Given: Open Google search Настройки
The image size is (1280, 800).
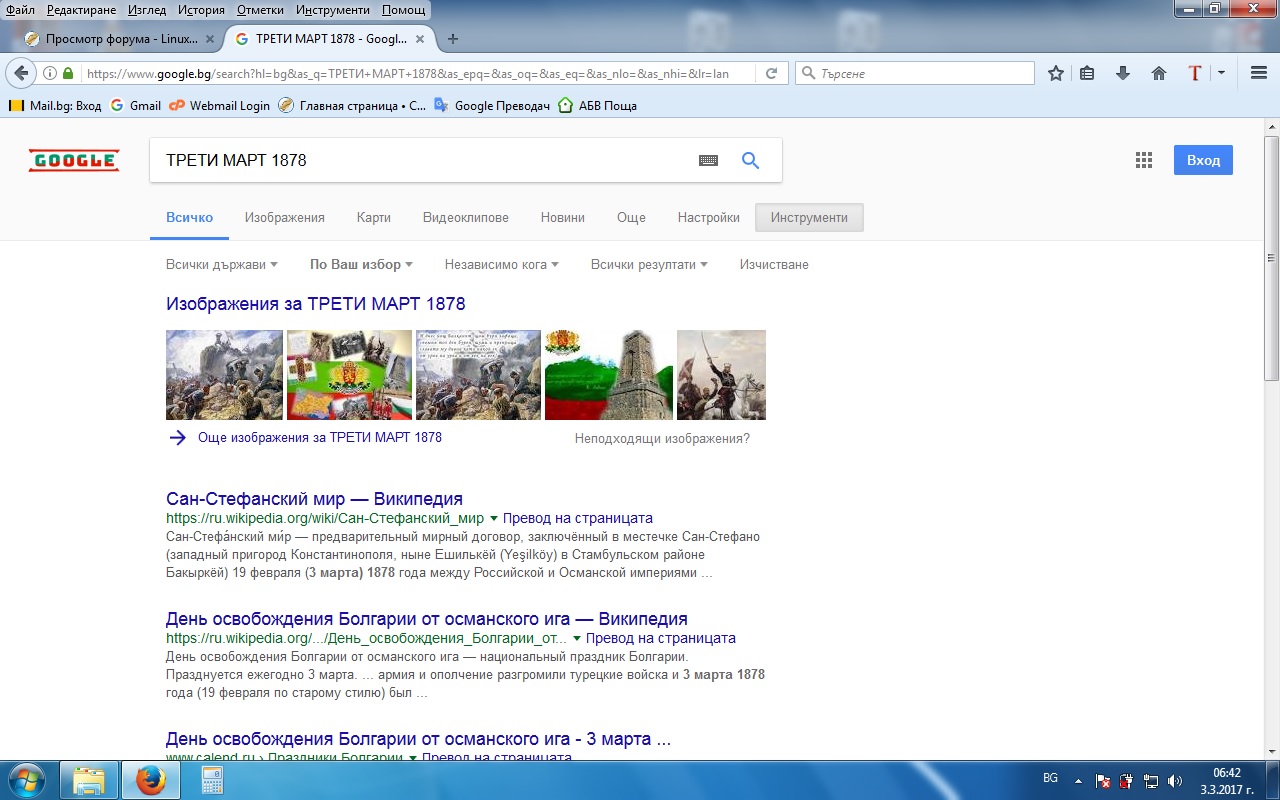Looking at the screenshot, I should coord(709,217).
